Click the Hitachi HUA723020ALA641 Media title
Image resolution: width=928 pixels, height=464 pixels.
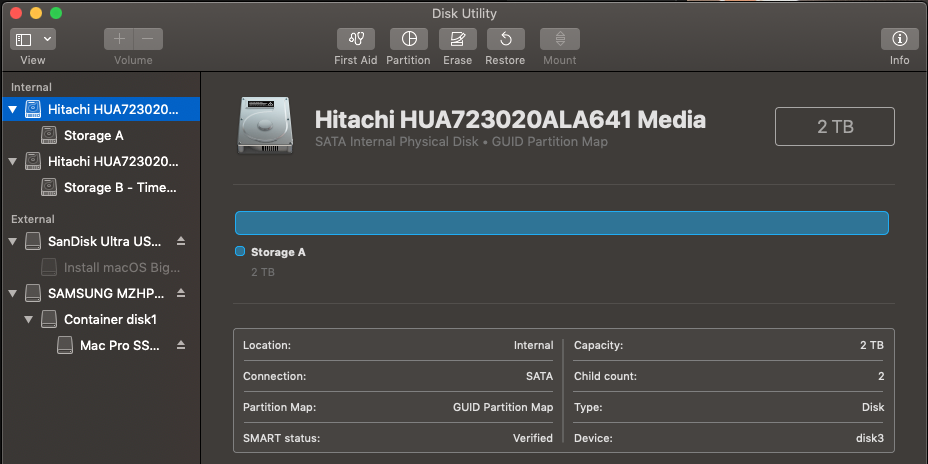(x=510, y=120)
